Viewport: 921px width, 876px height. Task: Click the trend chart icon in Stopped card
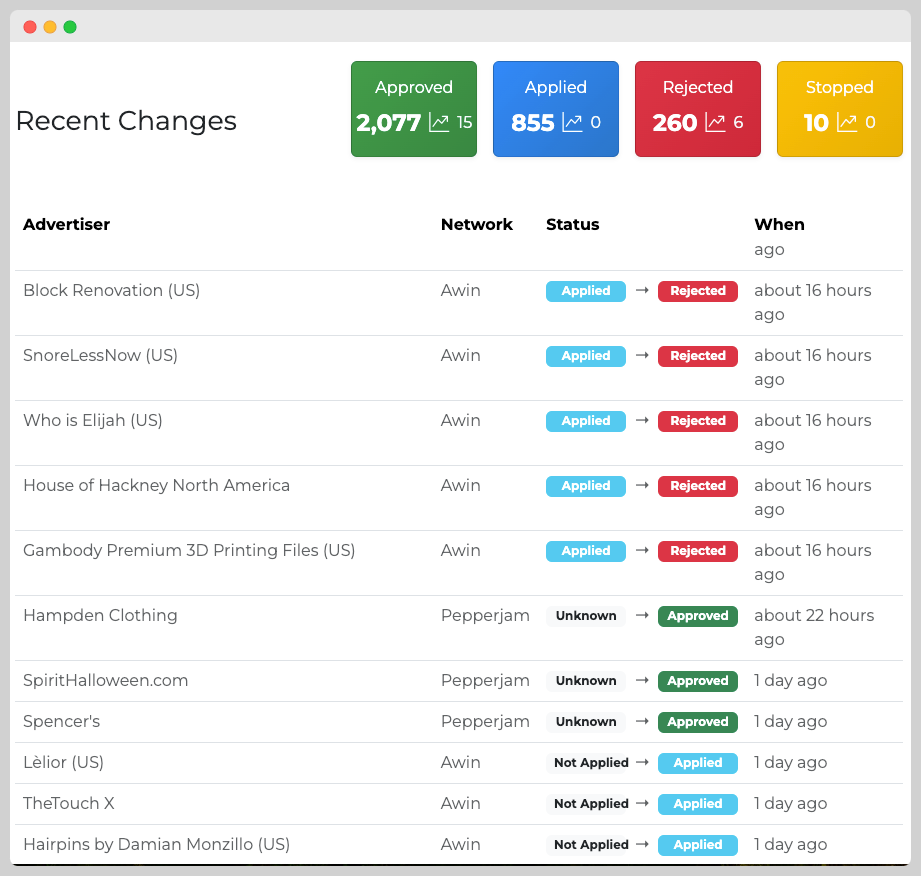point(847,123)
